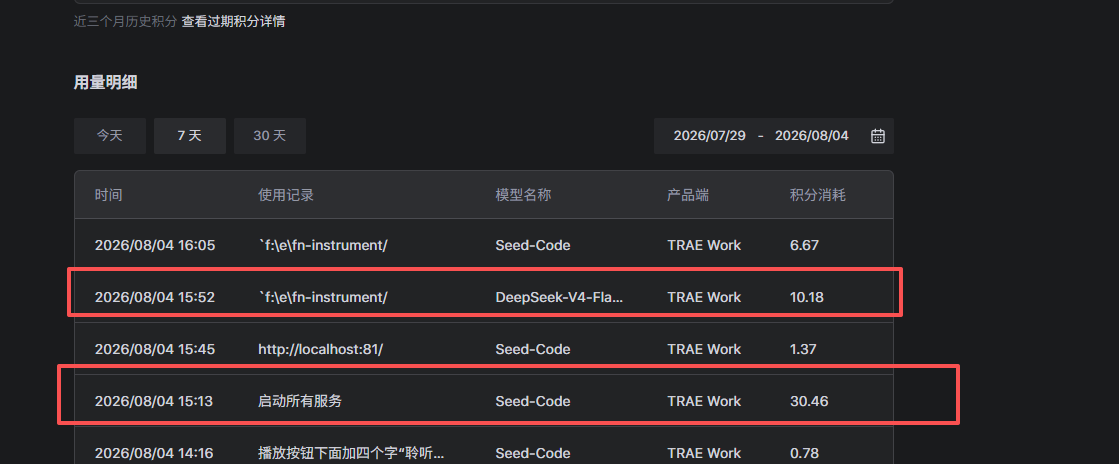This screenshot has width=1119, height=464.
Task: Click the 产品端 column header
Action: (688, 195)
